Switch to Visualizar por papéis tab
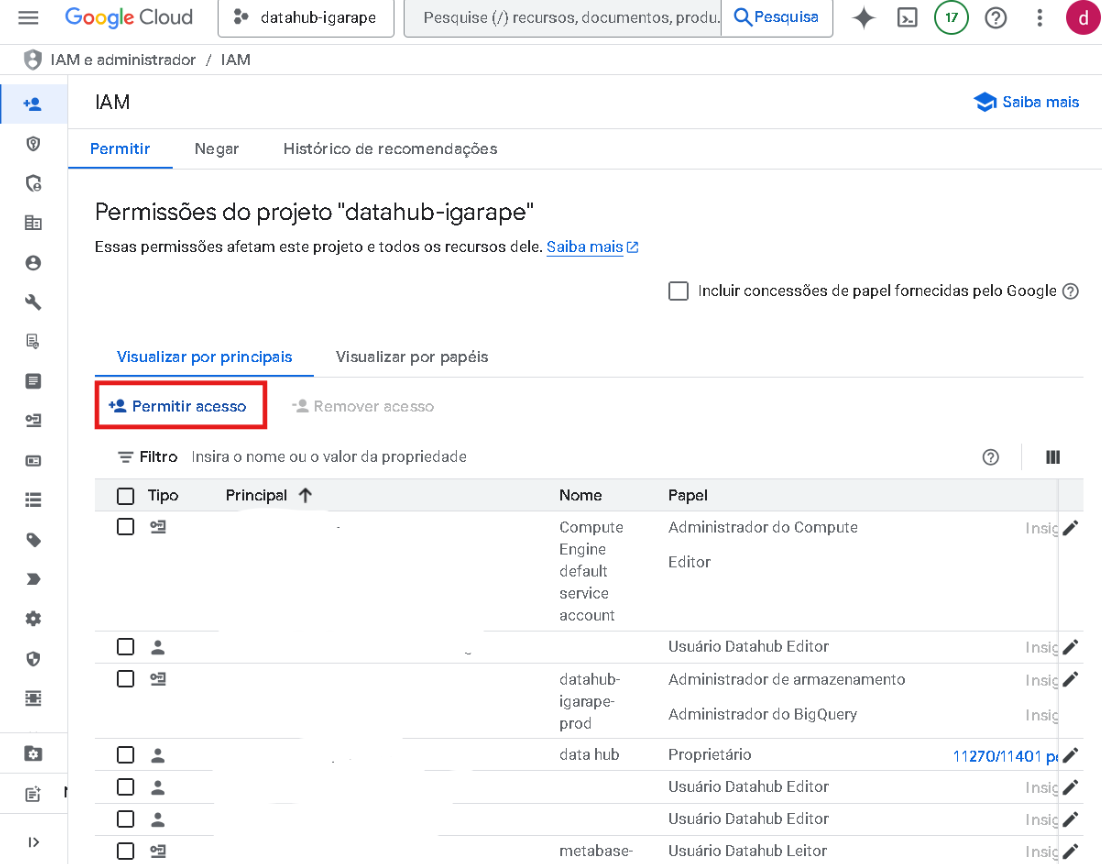Viewport: 1102px width, 864px height. [x=411, y=357]
